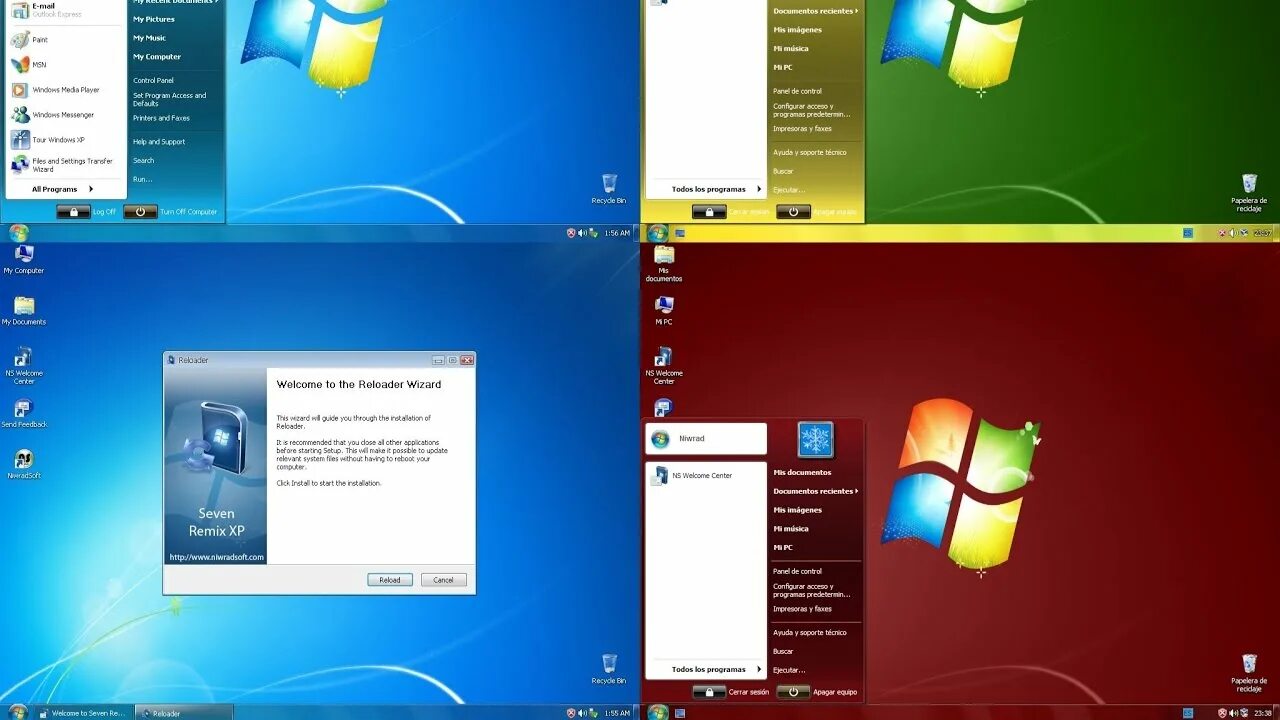Click the snowflake user picture in red menu
Screen dimensions: 1280x720
click(x=816, y=440)
